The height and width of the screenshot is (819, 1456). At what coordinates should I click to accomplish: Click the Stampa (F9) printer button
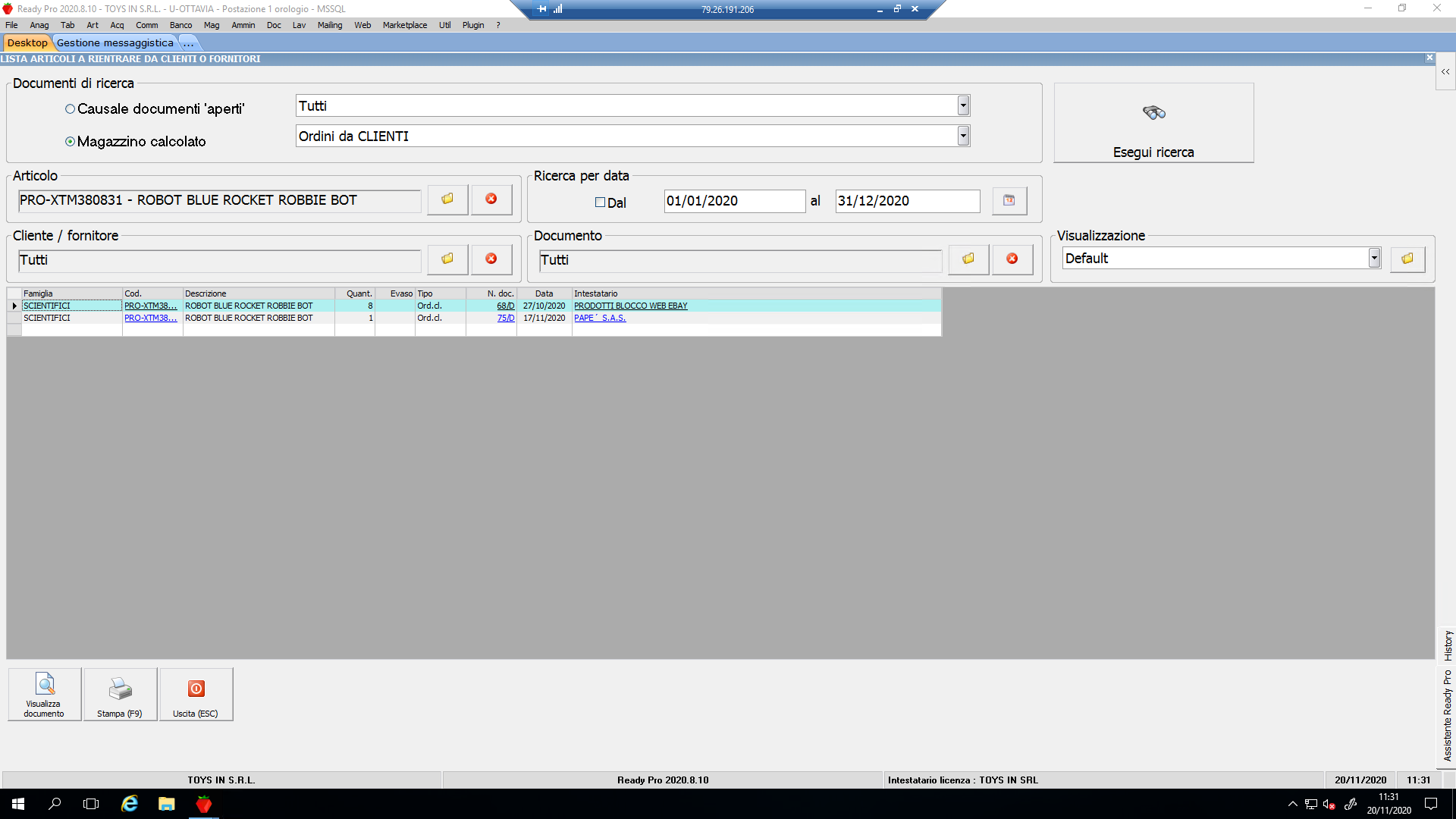(120, 694)
